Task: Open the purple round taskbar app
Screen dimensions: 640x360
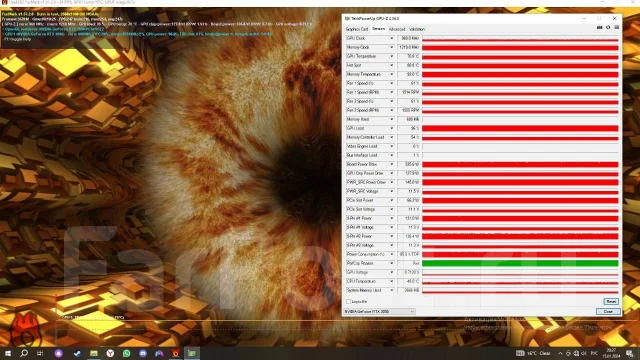Action: point(58,353)
